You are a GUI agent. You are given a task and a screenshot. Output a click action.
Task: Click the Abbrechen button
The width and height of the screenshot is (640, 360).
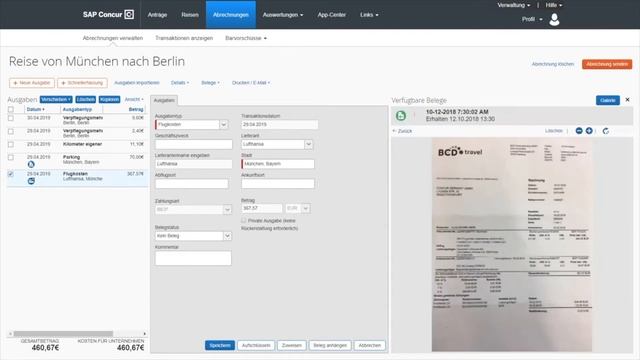(369, 345)
